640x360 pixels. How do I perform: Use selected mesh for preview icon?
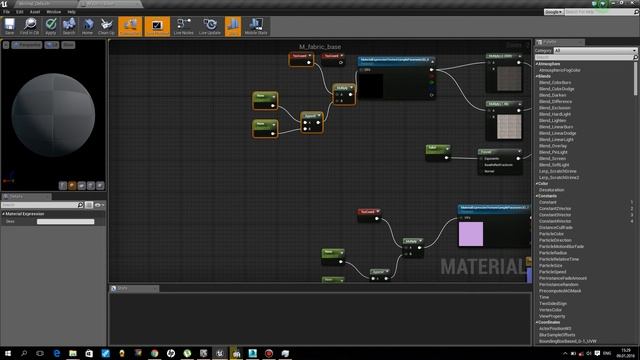[100, 186]
